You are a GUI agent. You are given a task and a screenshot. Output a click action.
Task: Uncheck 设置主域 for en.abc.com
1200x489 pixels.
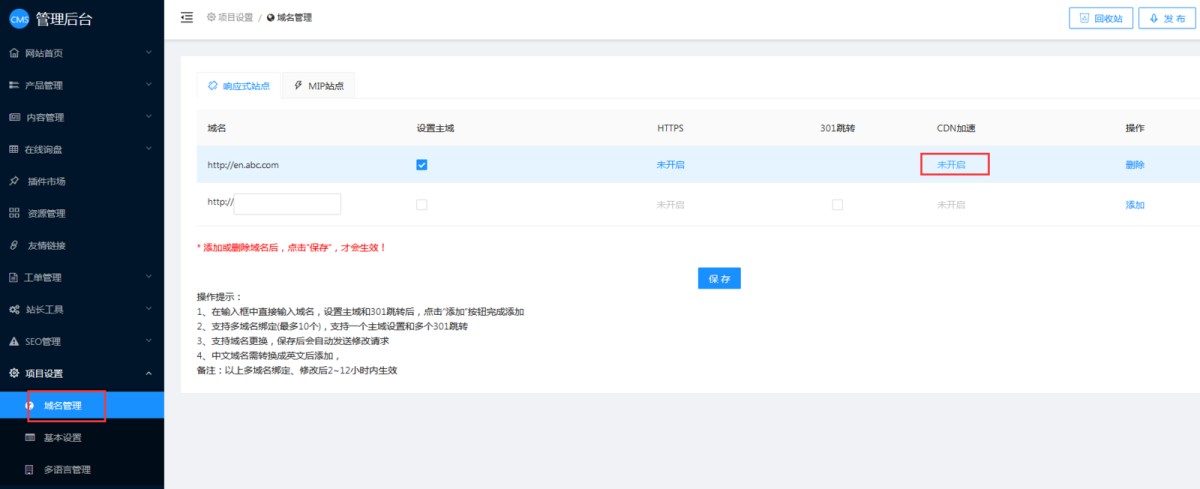coord(422,165)
